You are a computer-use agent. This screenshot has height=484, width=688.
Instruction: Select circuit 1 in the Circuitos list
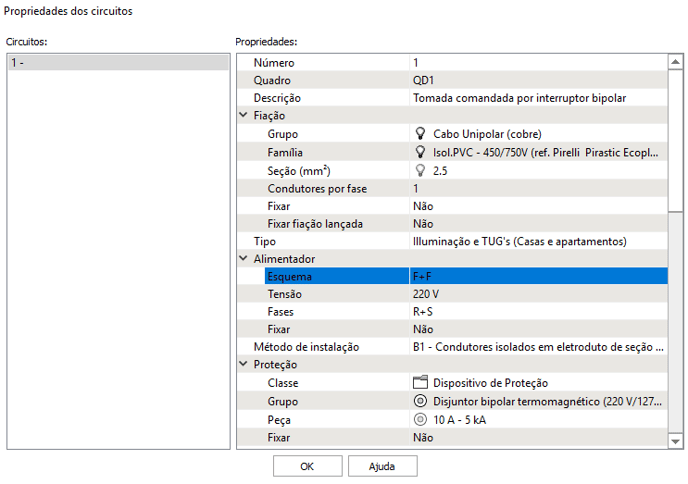coord(117,63)
